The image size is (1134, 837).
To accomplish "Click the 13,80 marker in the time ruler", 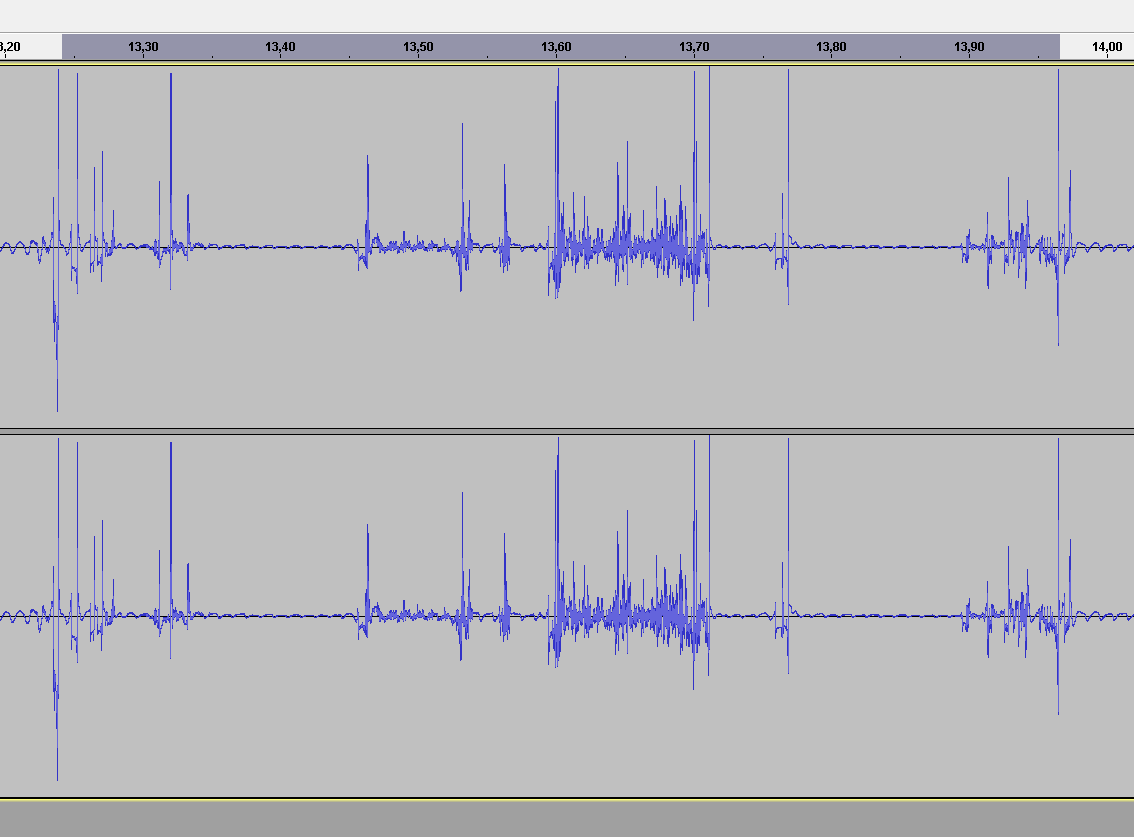I will (x=831, y=47).
